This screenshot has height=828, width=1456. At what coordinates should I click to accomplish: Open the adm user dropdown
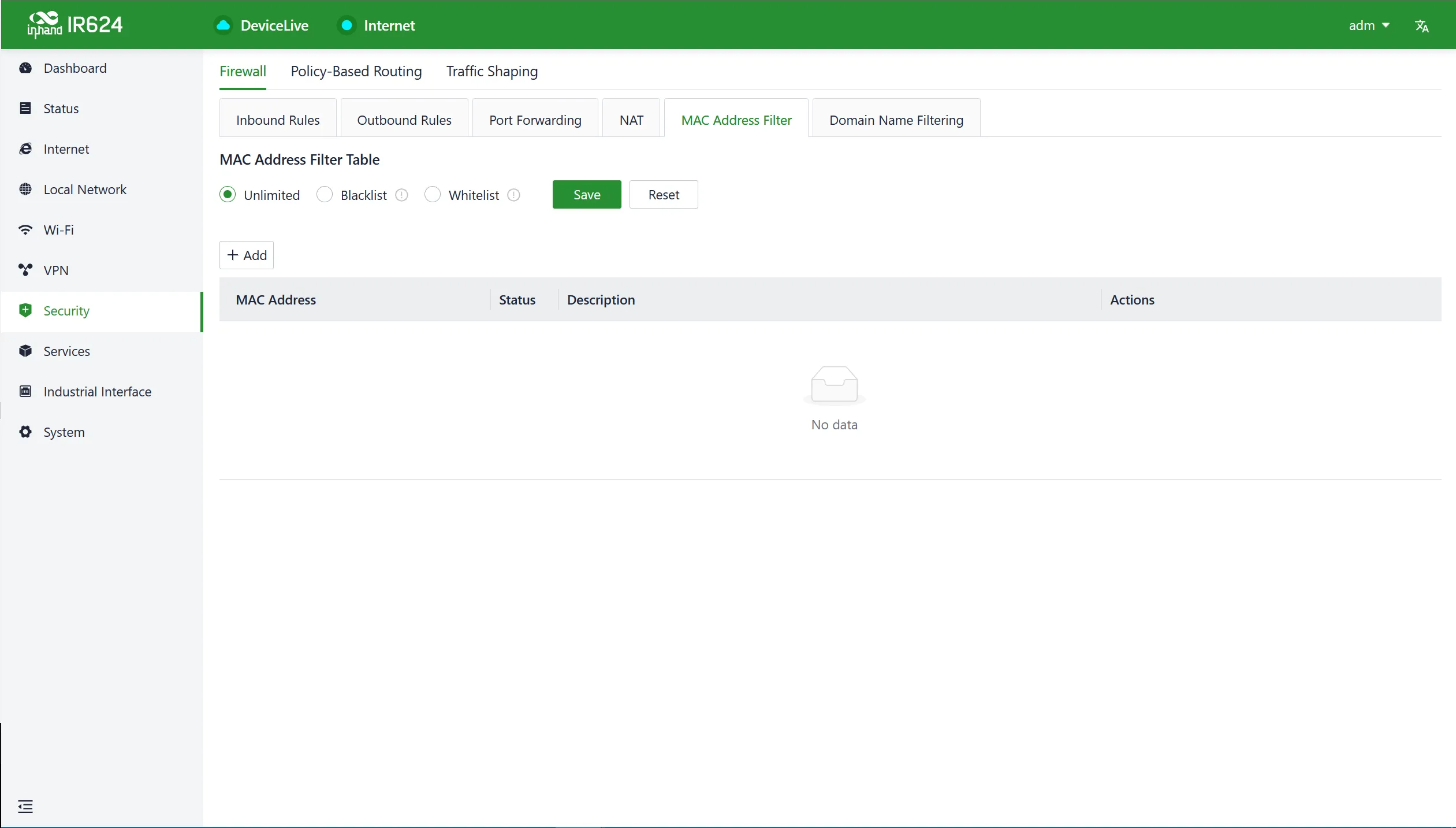click(x=1369, y=25)
